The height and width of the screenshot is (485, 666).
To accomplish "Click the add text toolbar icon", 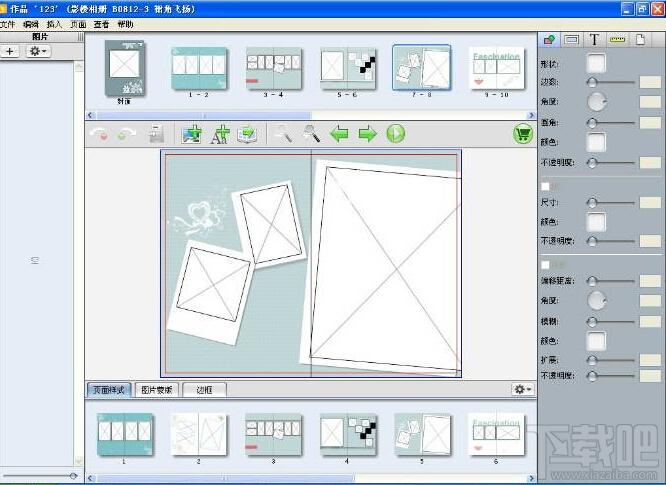I will point(220,135).
